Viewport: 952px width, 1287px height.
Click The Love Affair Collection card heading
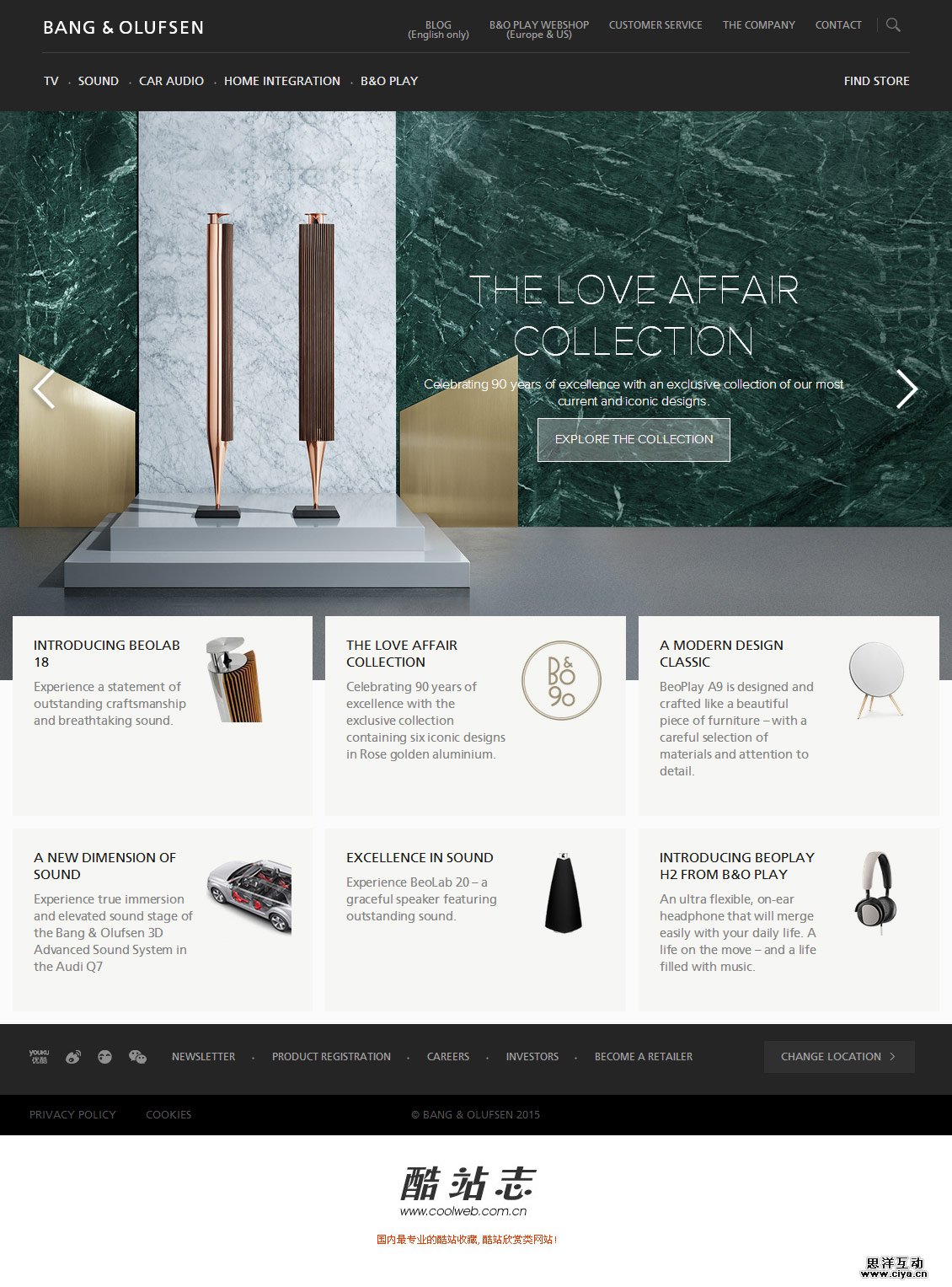click(x=402, y=653)
